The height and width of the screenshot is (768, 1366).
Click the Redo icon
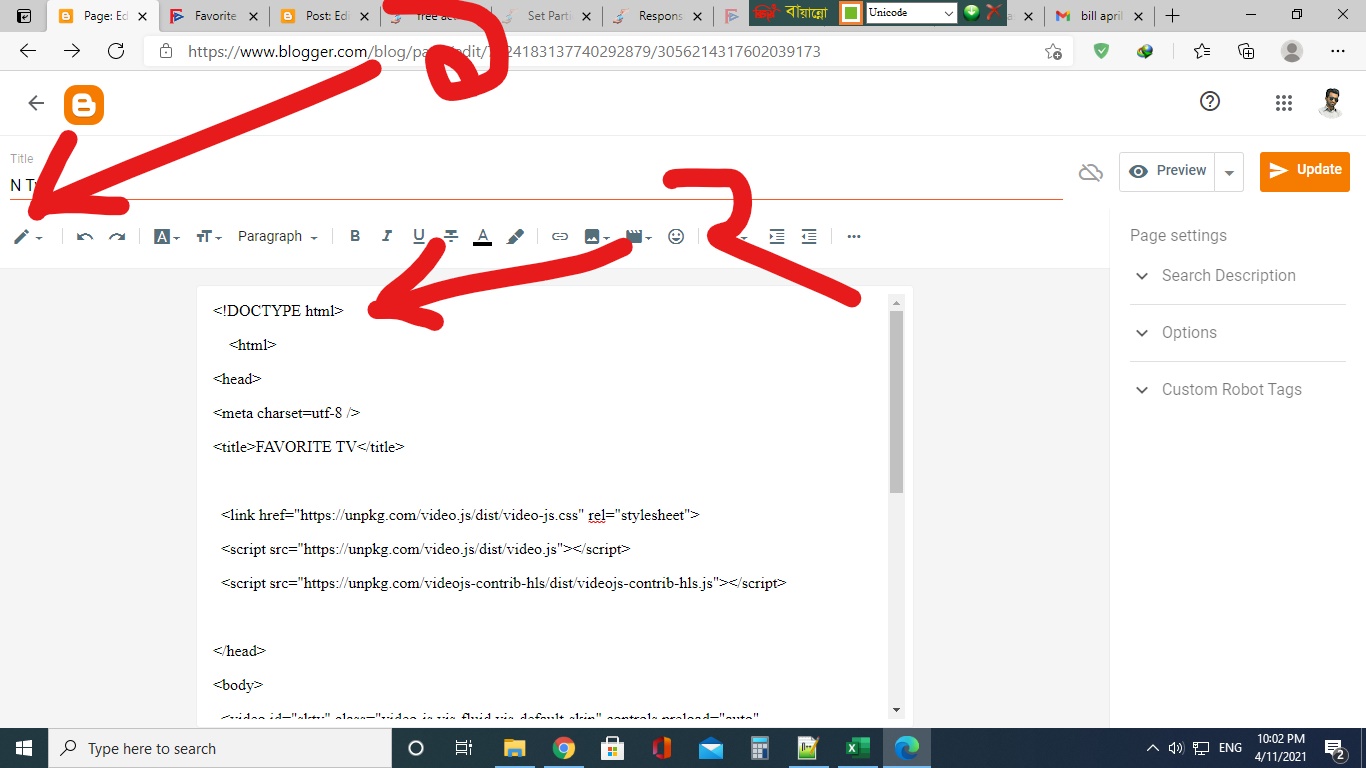tap(117, 236)
